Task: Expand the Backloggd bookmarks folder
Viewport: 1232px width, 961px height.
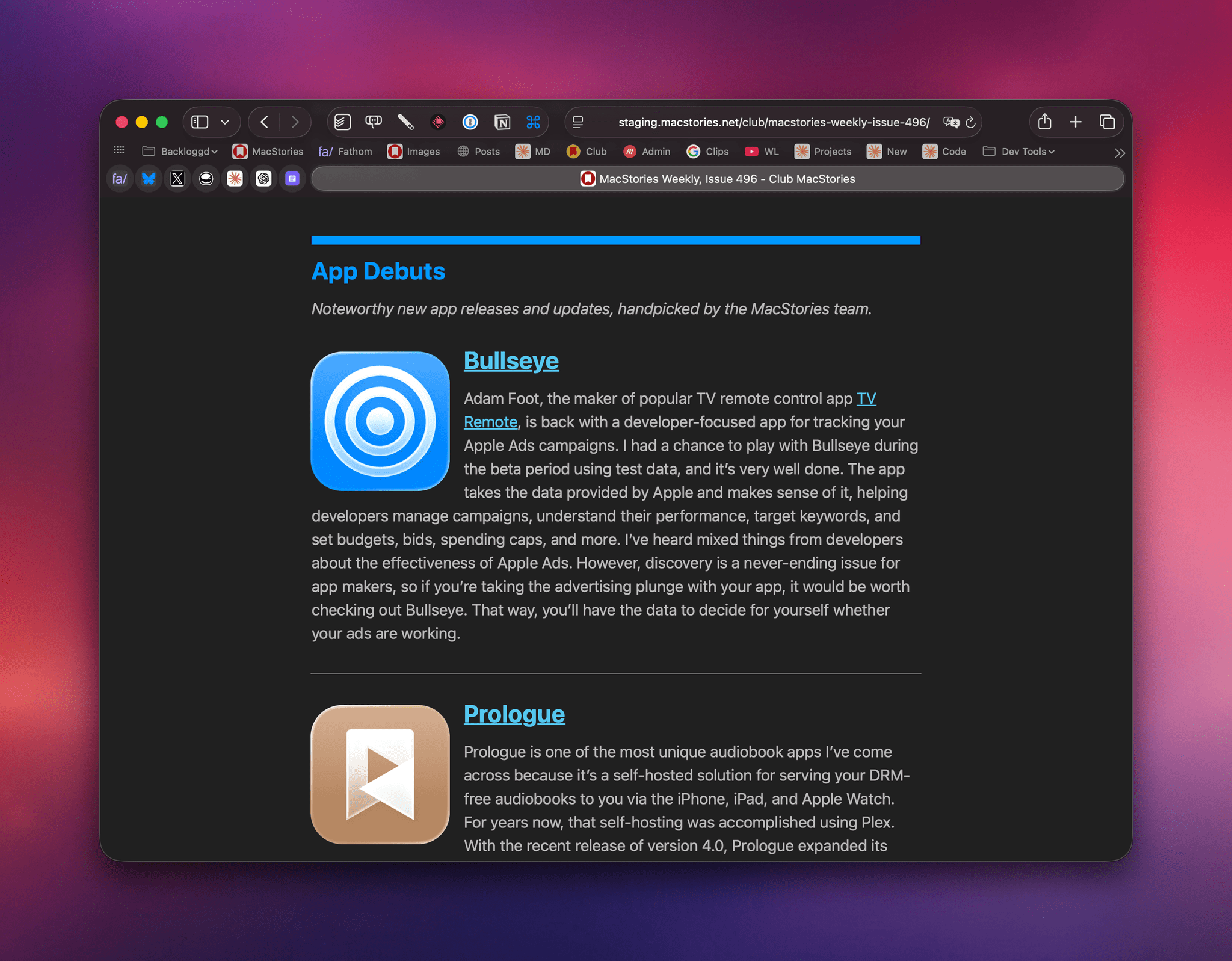Action: click(x=180, y=151)
